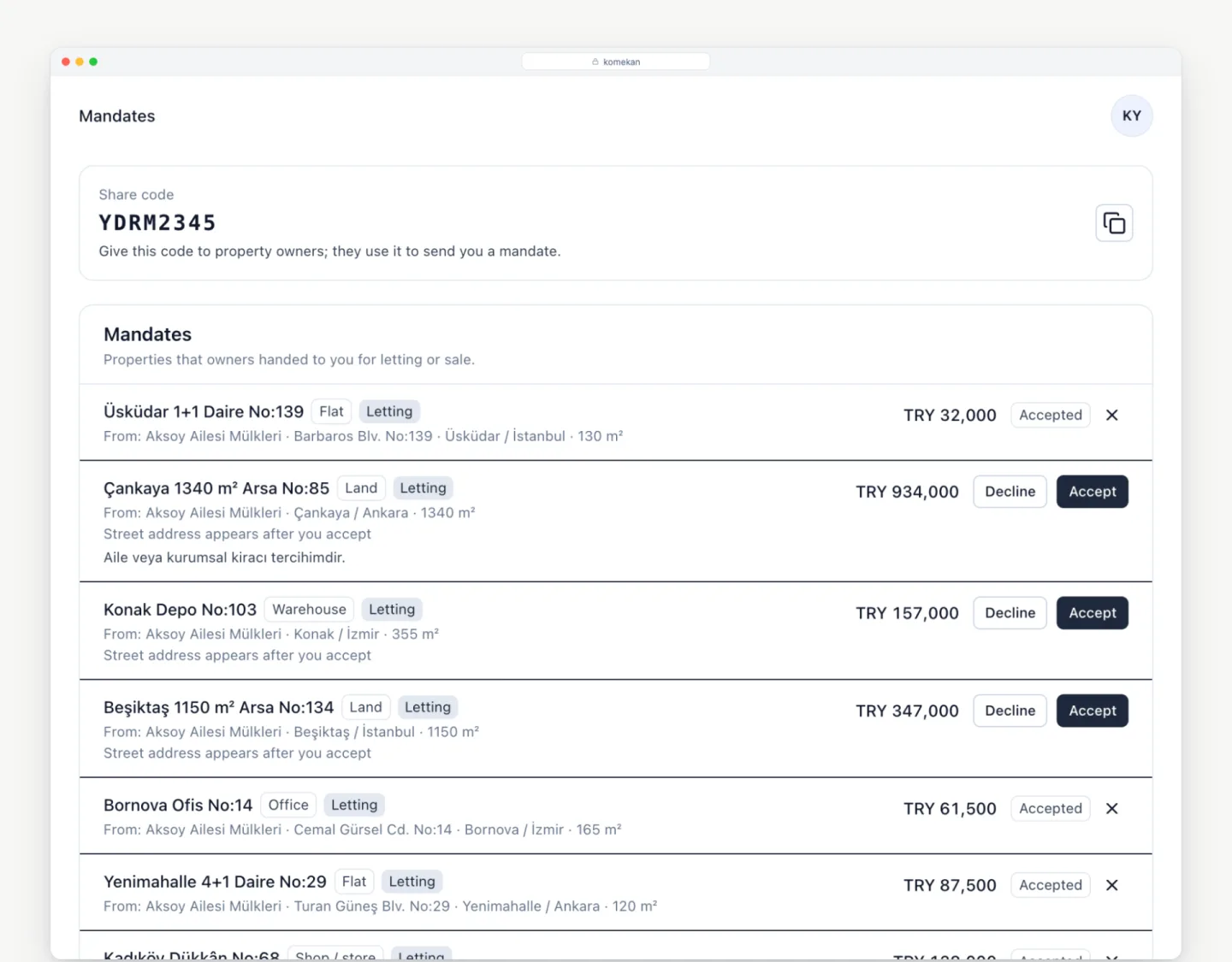The width and height of the screenshot is (1232, 962).
Task: Click the note 'Aile veya kurumsal kiracı tercihimdir.'
Action: click(224, 558)
